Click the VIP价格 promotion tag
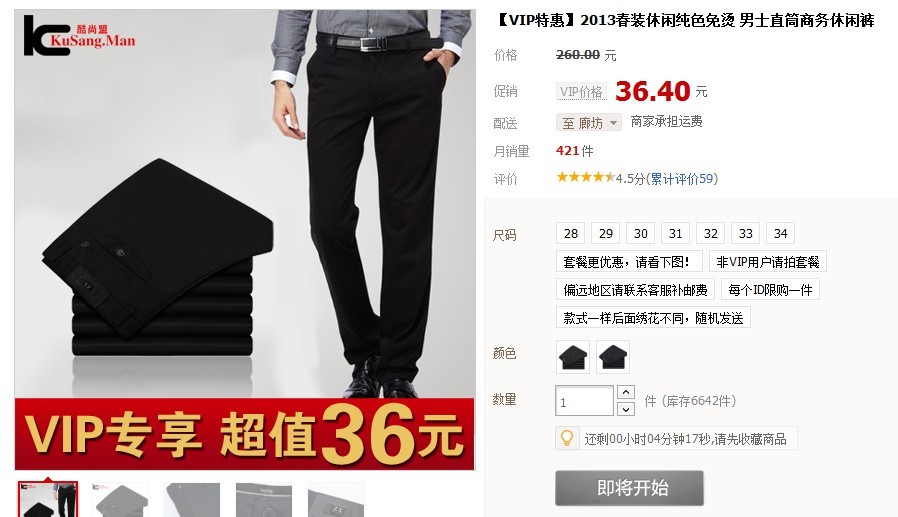Viewport: 898px width, 517px height. 581,92
